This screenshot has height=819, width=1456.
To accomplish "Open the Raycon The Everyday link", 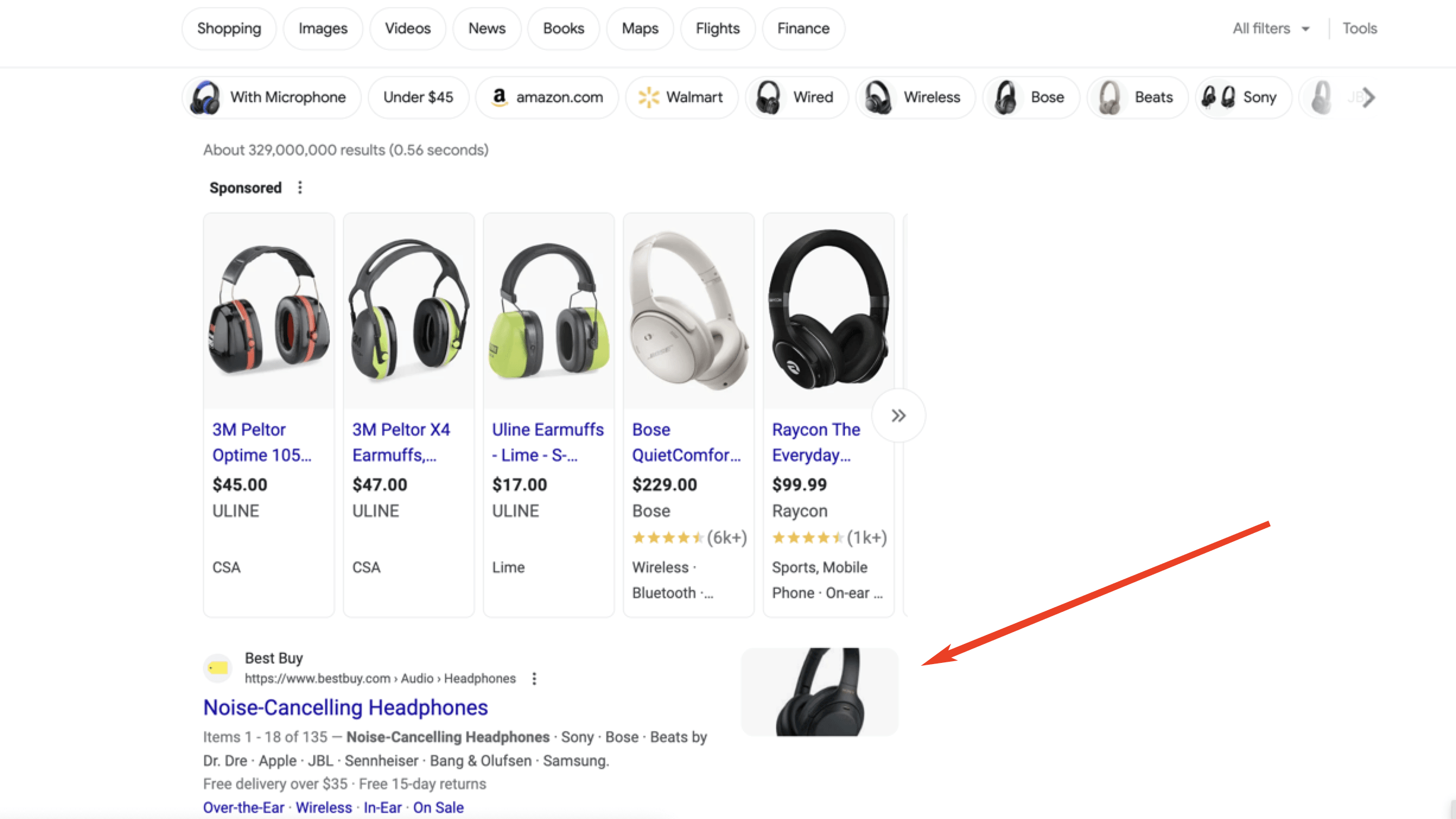I will [x=816, y=442].
